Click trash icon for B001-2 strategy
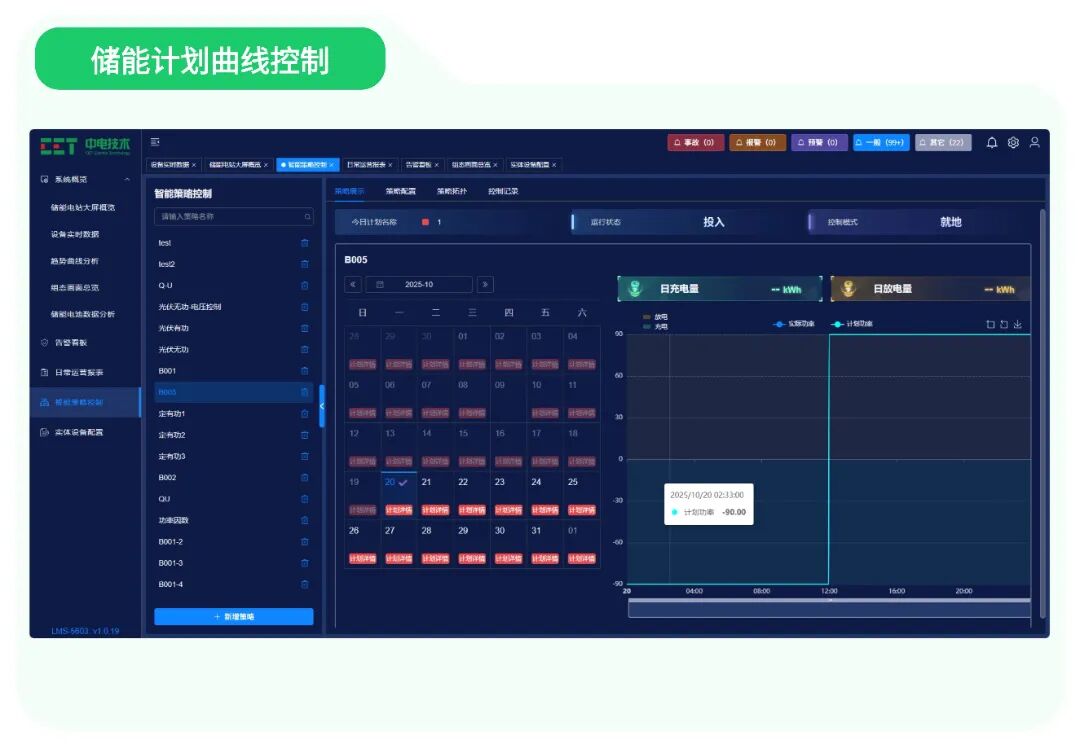This screenshot has height=756, width=1080. point(304,542)
